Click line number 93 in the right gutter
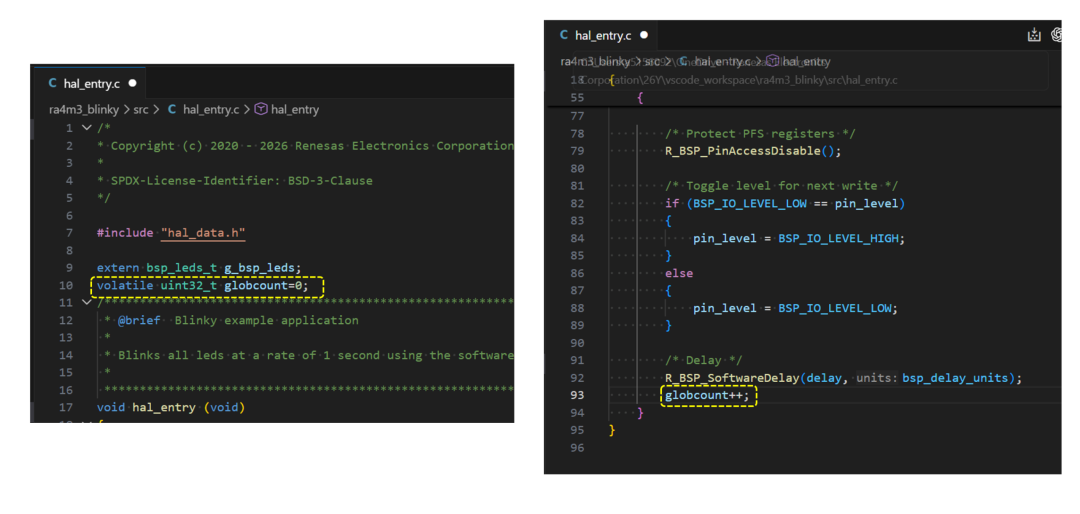Viewport: 1080px width, 514px height. click(x=577, y=395)
